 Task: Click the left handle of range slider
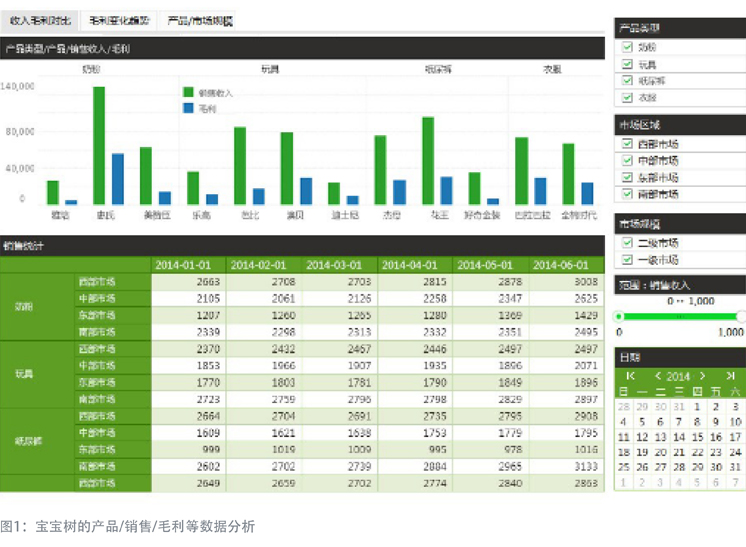[620, 316]
